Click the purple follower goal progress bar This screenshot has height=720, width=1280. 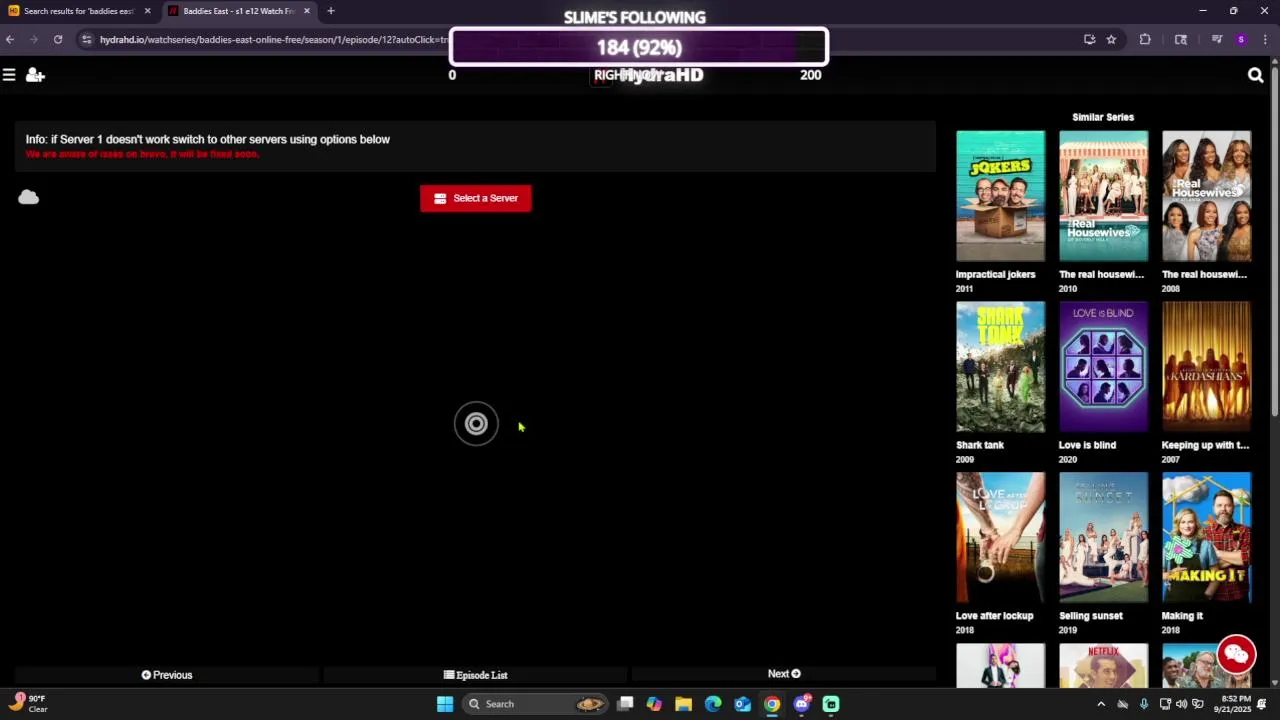pos(639,47)
